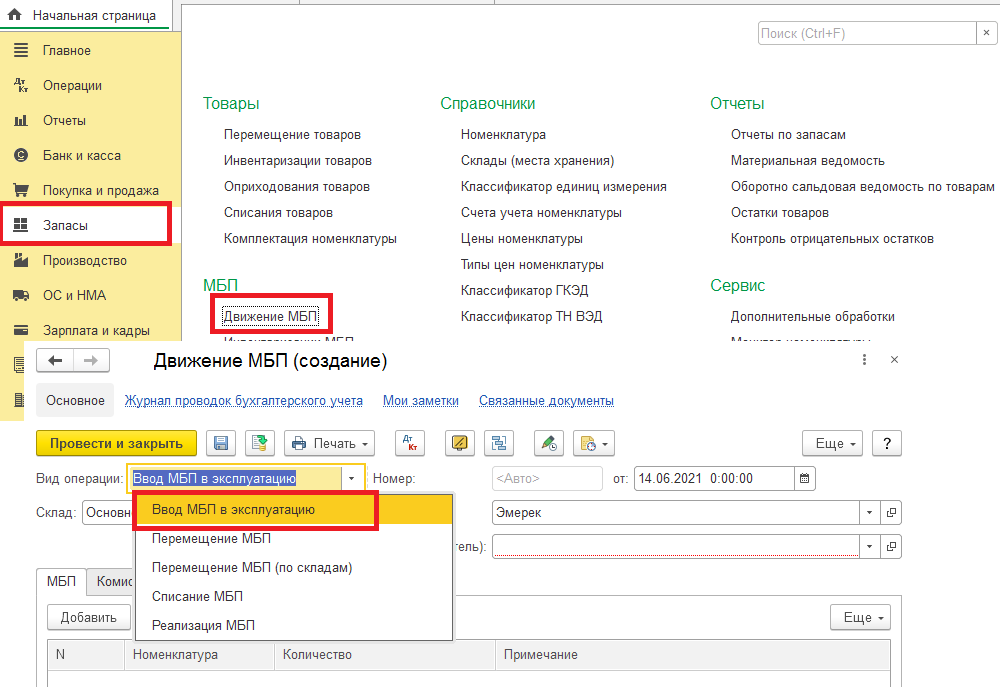Click the home icon for Начальная страница

pyautogui.click(x=15, y=16)
